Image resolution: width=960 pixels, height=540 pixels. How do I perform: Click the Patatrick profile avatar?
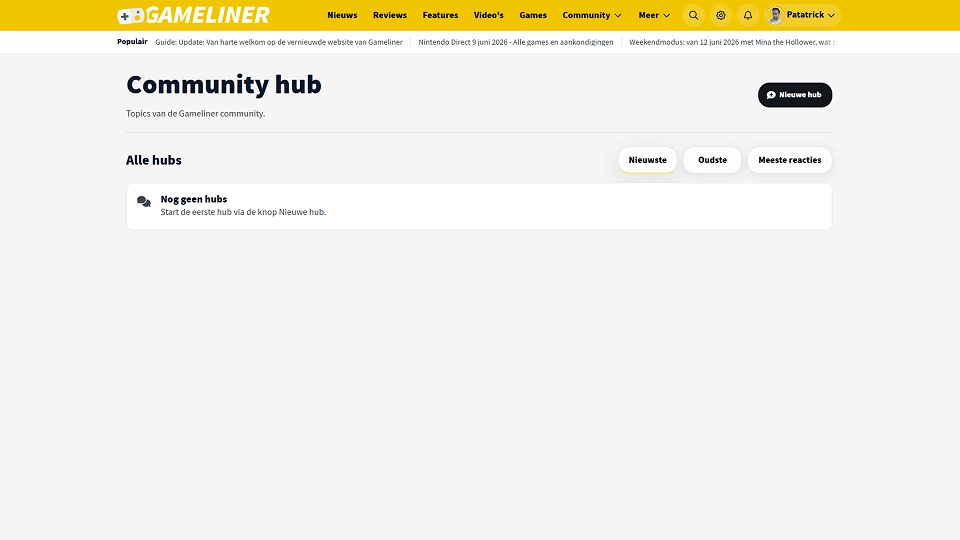pos(775,15)
